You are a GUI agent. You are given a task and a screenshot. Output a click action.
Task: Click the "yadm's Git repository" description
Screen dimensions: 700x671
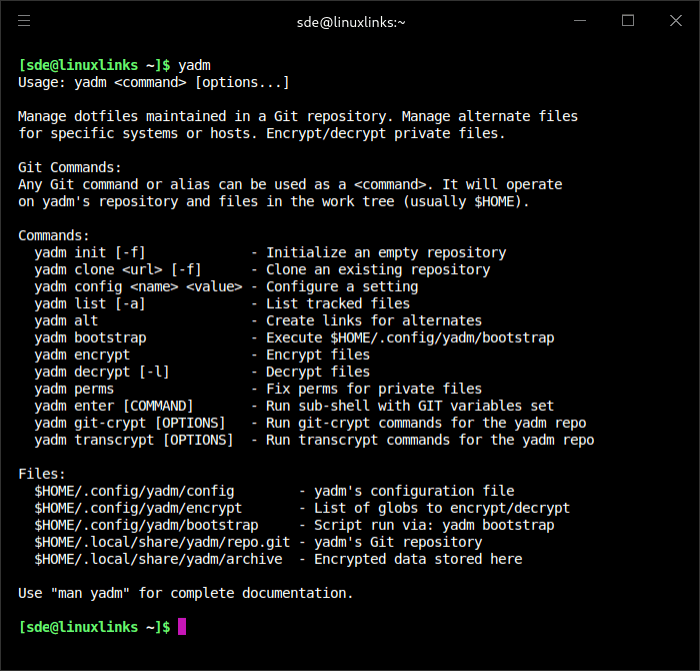point(398,542)
